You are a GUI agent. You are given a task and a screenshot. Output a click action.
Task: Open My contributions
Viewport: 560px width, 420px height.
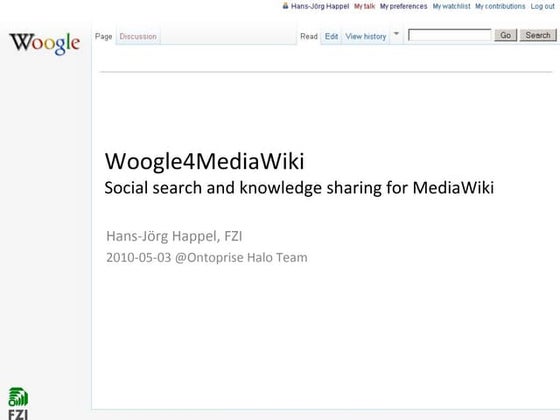(x=500, y=6)
